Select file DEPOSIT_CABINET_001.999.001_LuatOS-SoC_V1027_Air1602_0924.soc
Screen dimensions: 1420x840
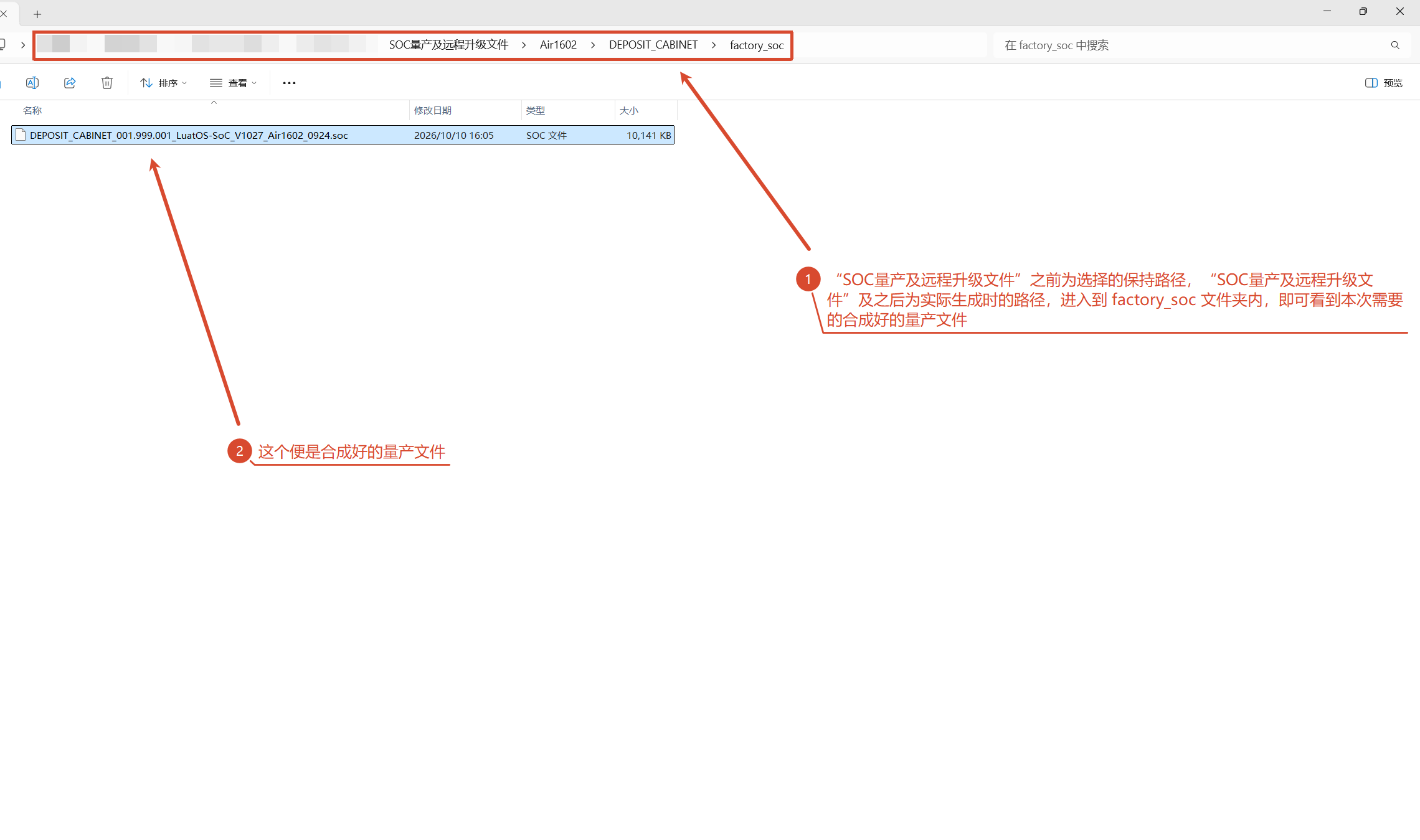(343, 135)
